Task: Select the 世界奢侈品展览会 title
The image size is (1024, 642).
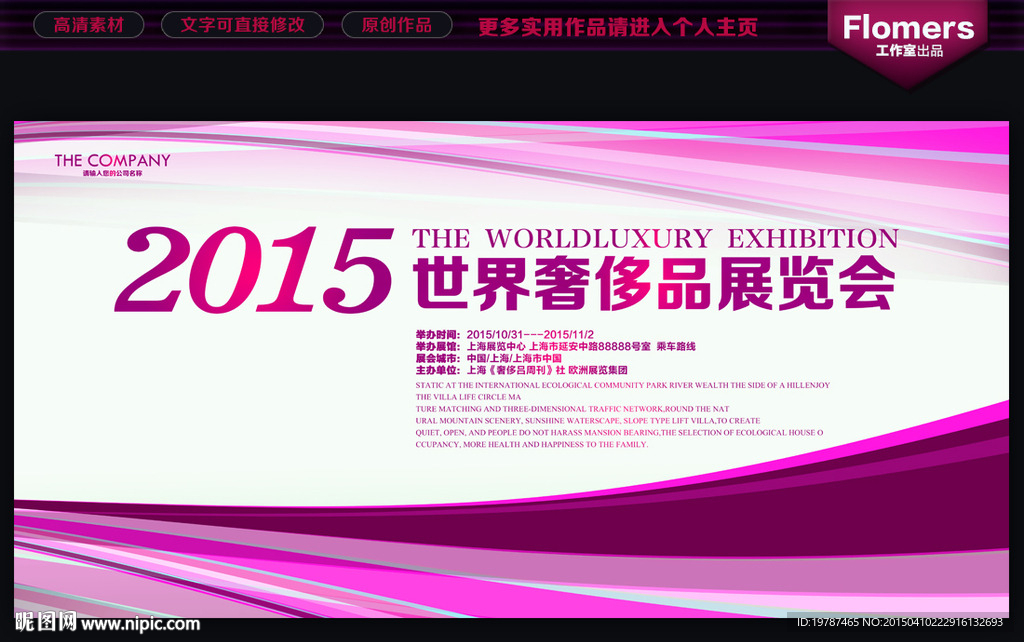Action: 654,284
